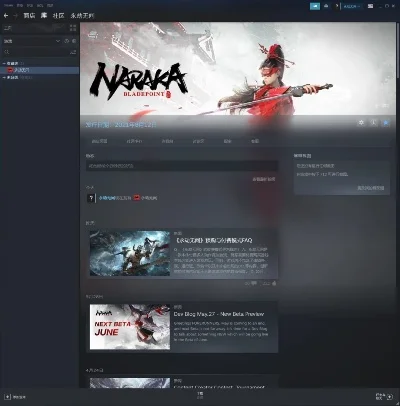This screenshot has height=406, width=400.
Task: Open the NEXT BETA JUNE thumbnail
Action: coord(130,327)
